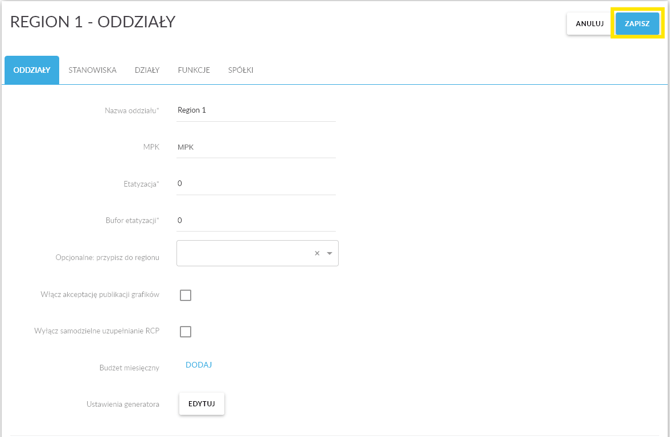The image size is (670, 437).
Task: Click the MPK input field
Action: click(255, 147)
